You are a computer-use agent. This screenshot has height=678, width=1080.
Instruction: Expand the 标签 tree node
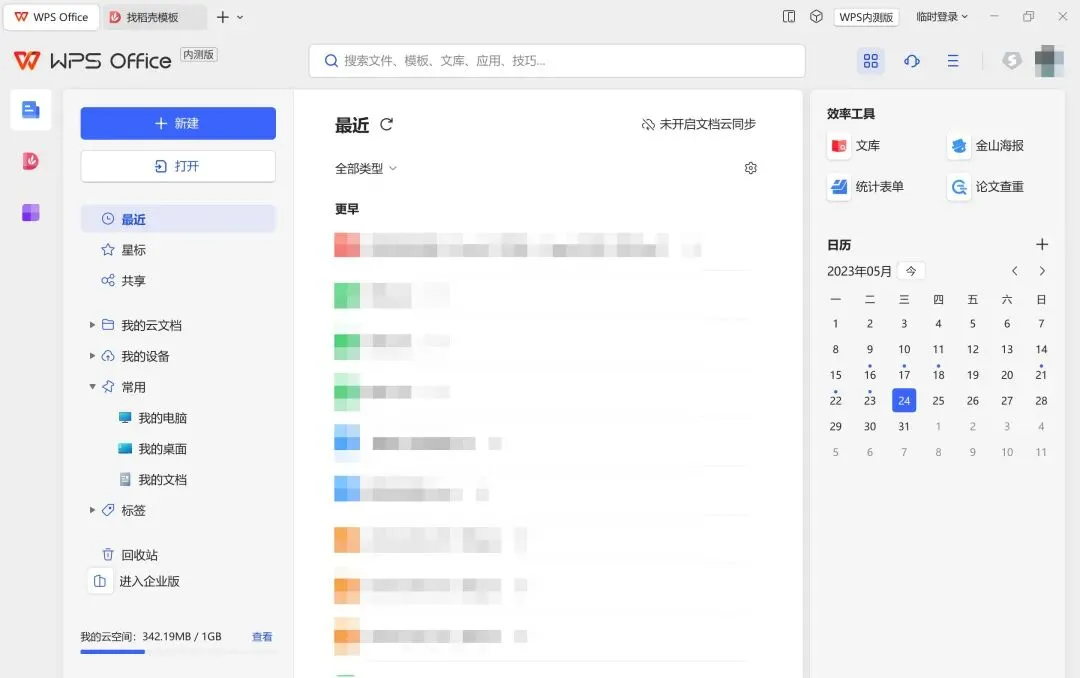[x=92, y=510]
